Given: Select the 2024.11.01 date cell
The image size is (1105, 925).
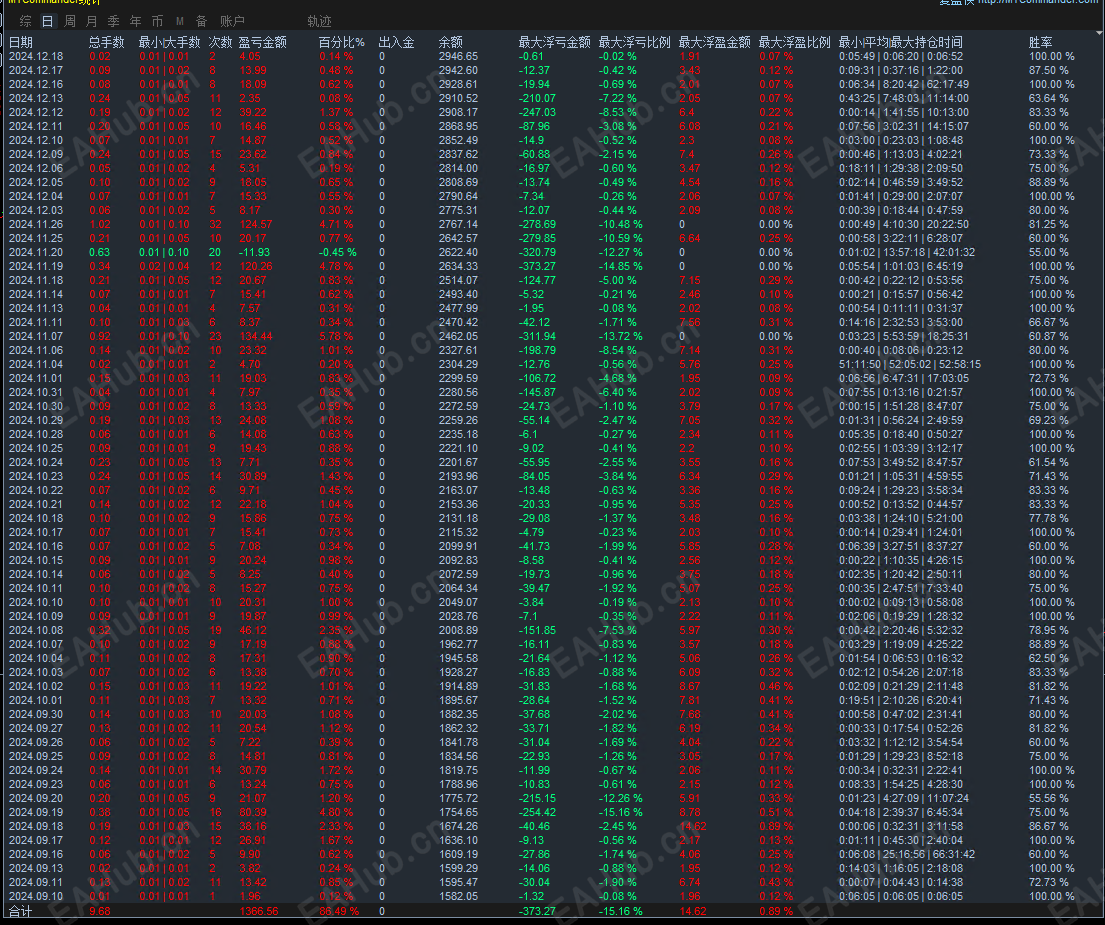Looking at the screenshot, I should [x=36, y=378].
